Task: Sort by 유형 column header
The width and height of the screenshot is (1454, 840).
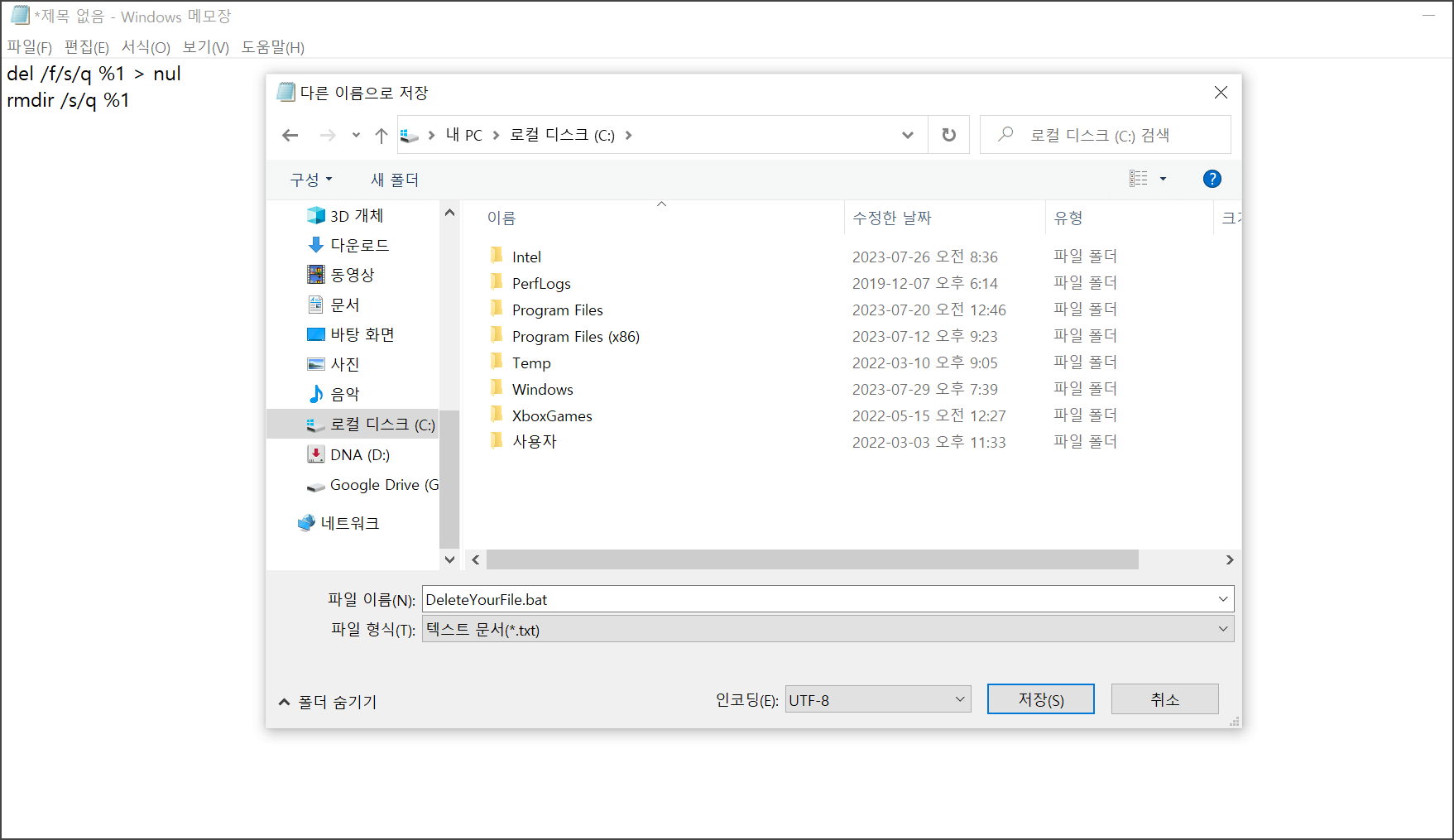Action: 1068,218
